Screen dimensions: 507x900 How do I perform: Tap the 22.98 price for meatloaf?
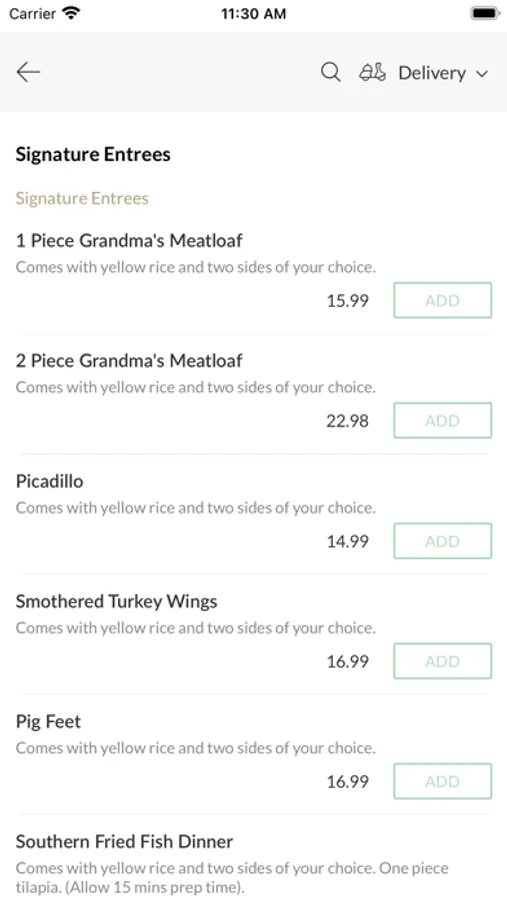tap(347, 421)
